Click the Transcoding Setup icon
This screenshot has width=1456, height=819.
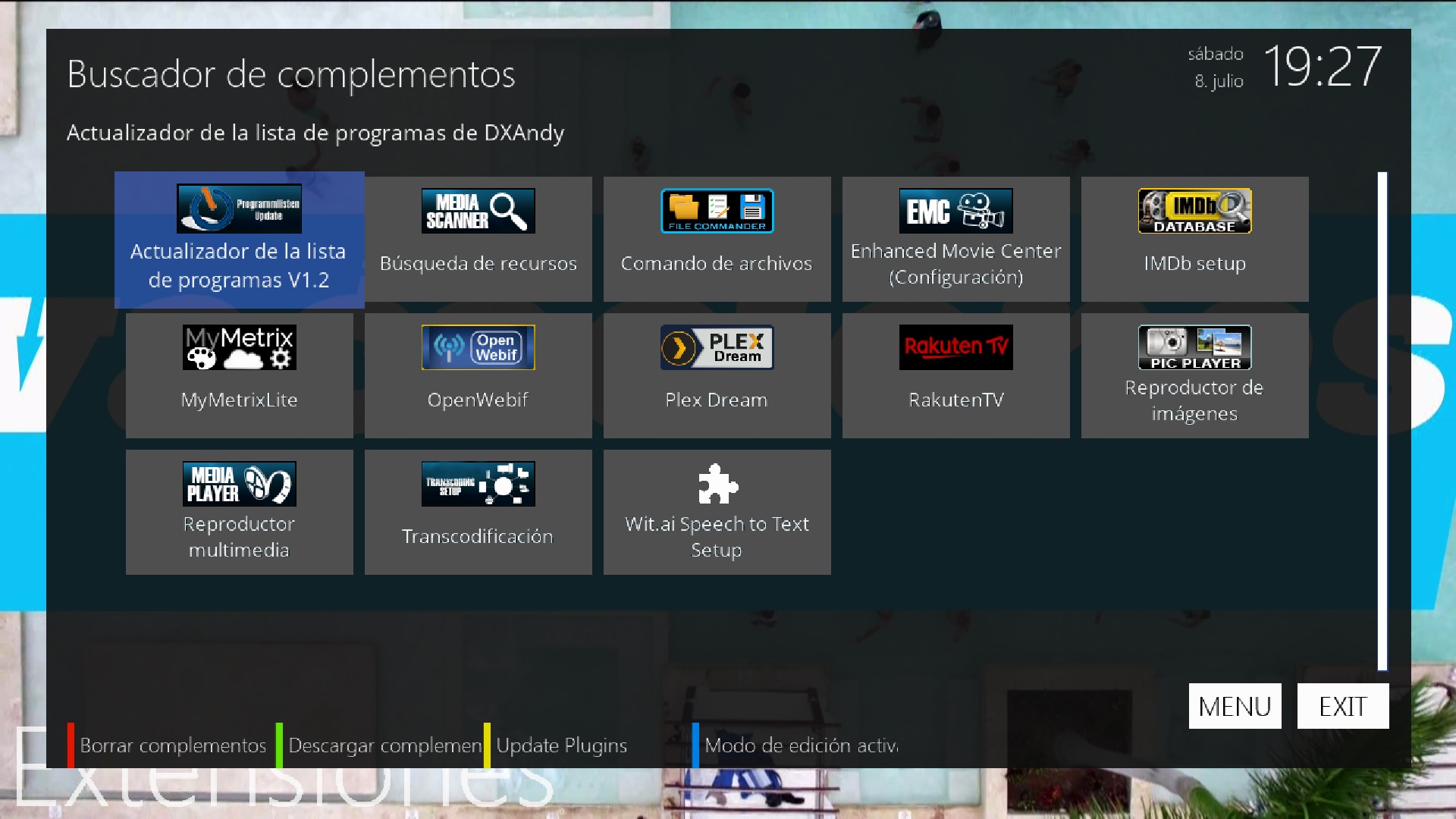pos(478,484)
